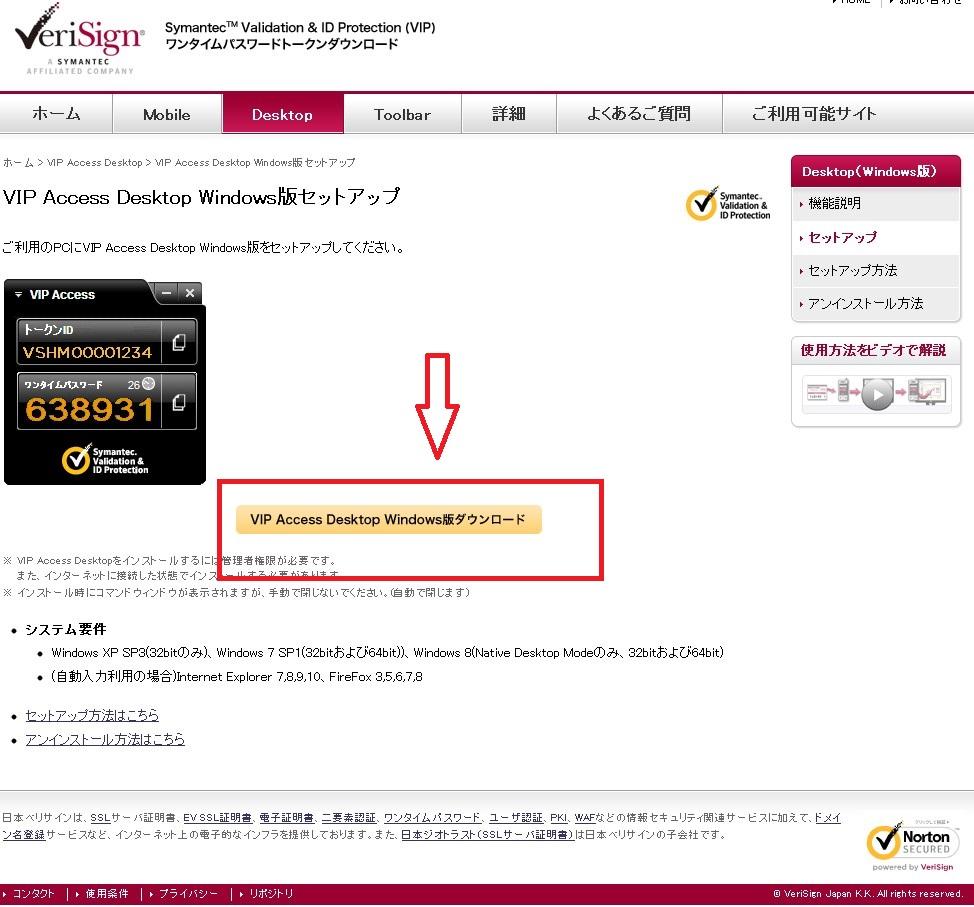Open the よくあるご質問 tab

639,114
